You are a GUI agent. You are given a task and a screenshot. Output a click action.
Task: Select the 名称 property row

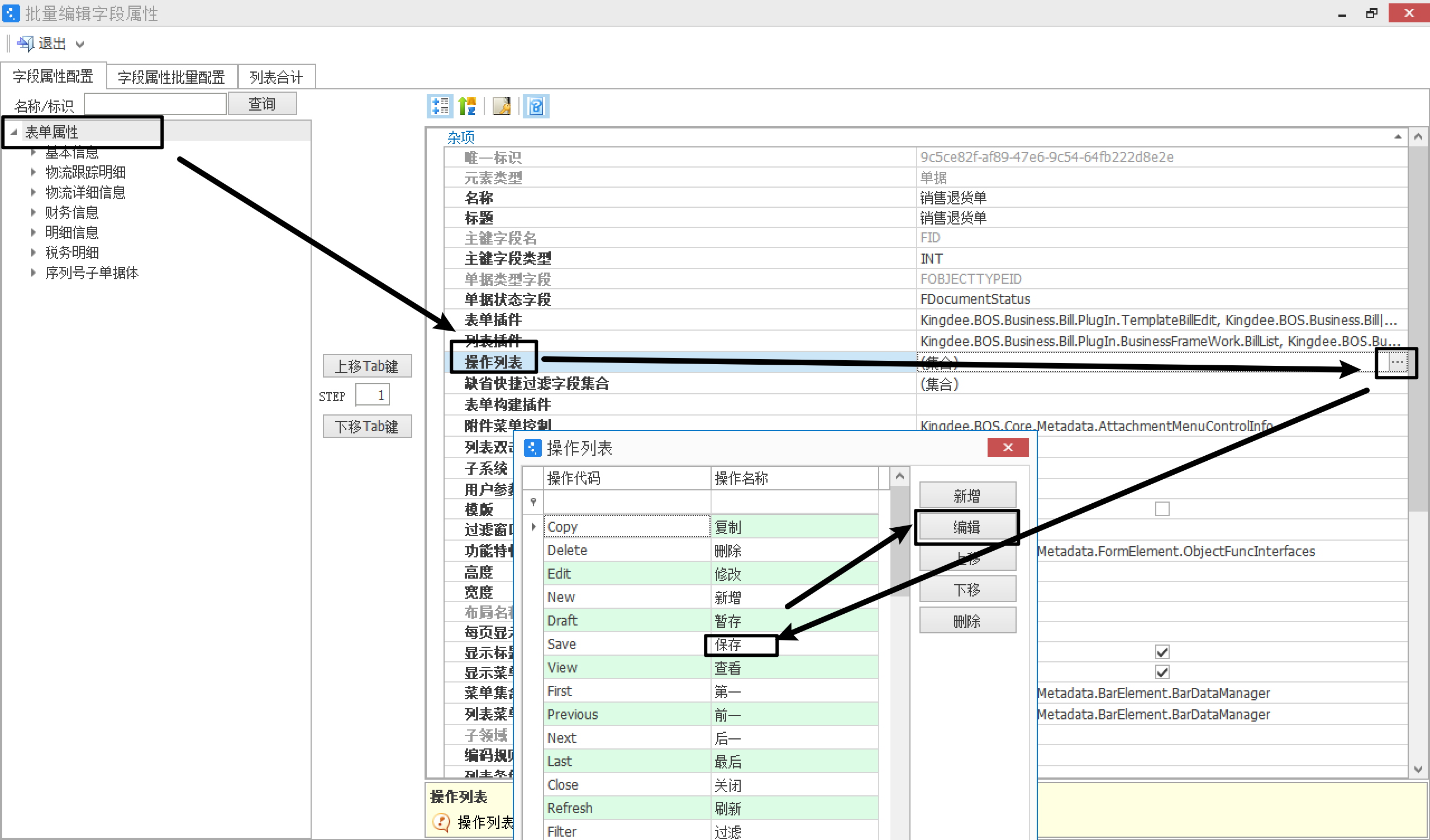(x=925, y=198)
